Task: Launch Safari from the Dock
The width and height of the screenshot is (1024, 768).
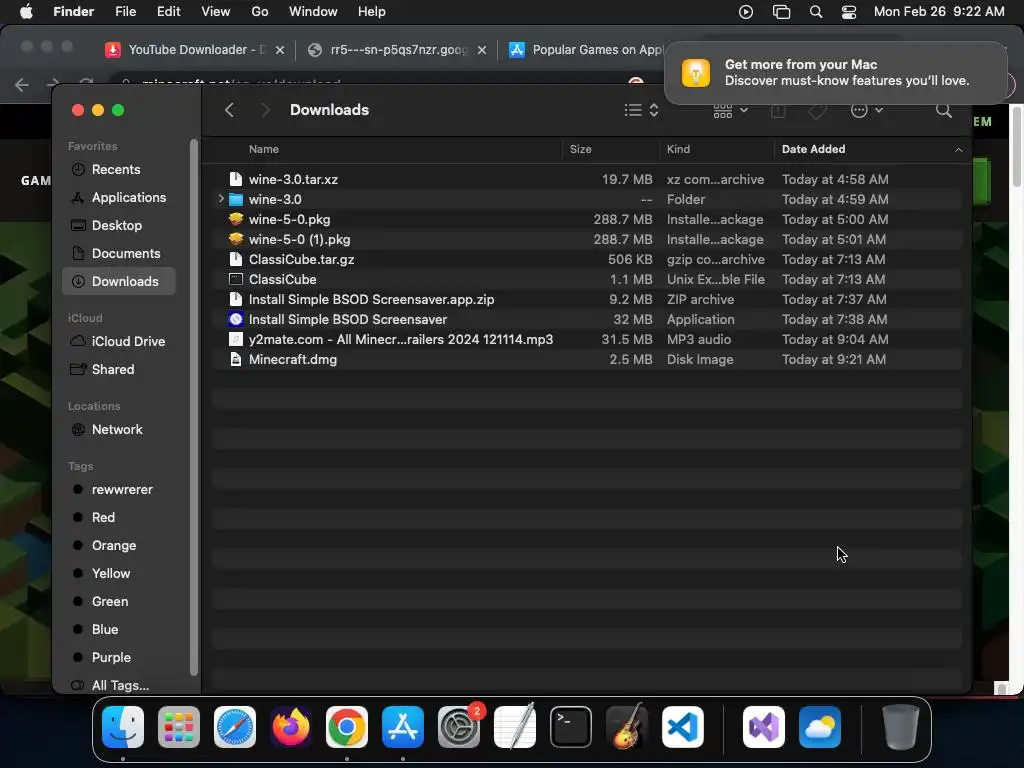Action: pyautogui.click(x=235, y=727)
